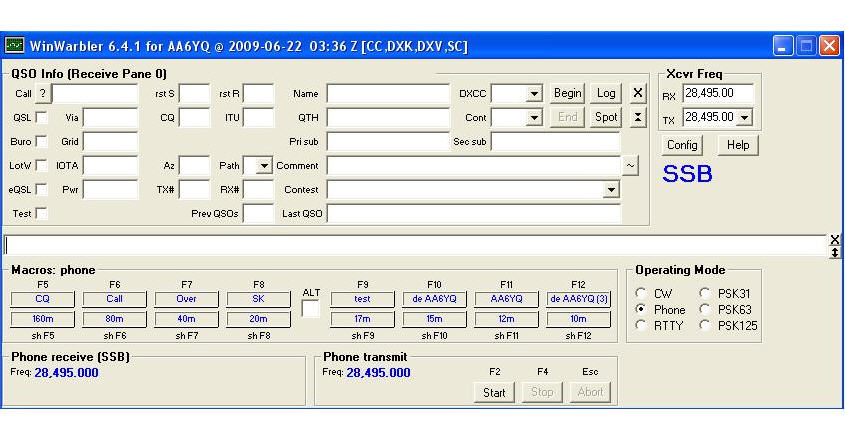Click the 40m band macro button
This screenshot has width=845, height=441.
tap(186, 319)
